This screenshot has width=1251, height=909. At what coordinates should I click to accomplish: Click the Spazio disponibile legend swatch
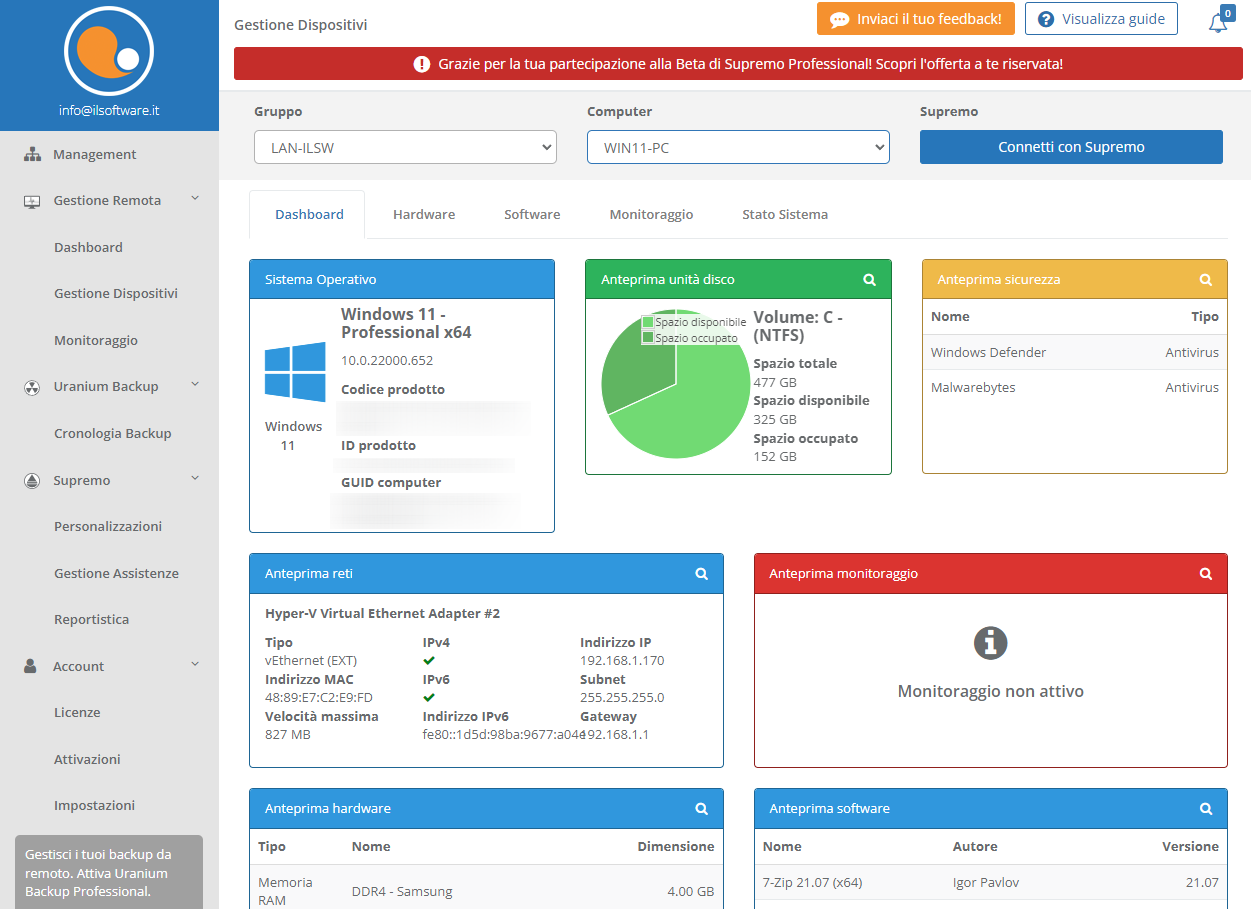[x=648, y=322]
